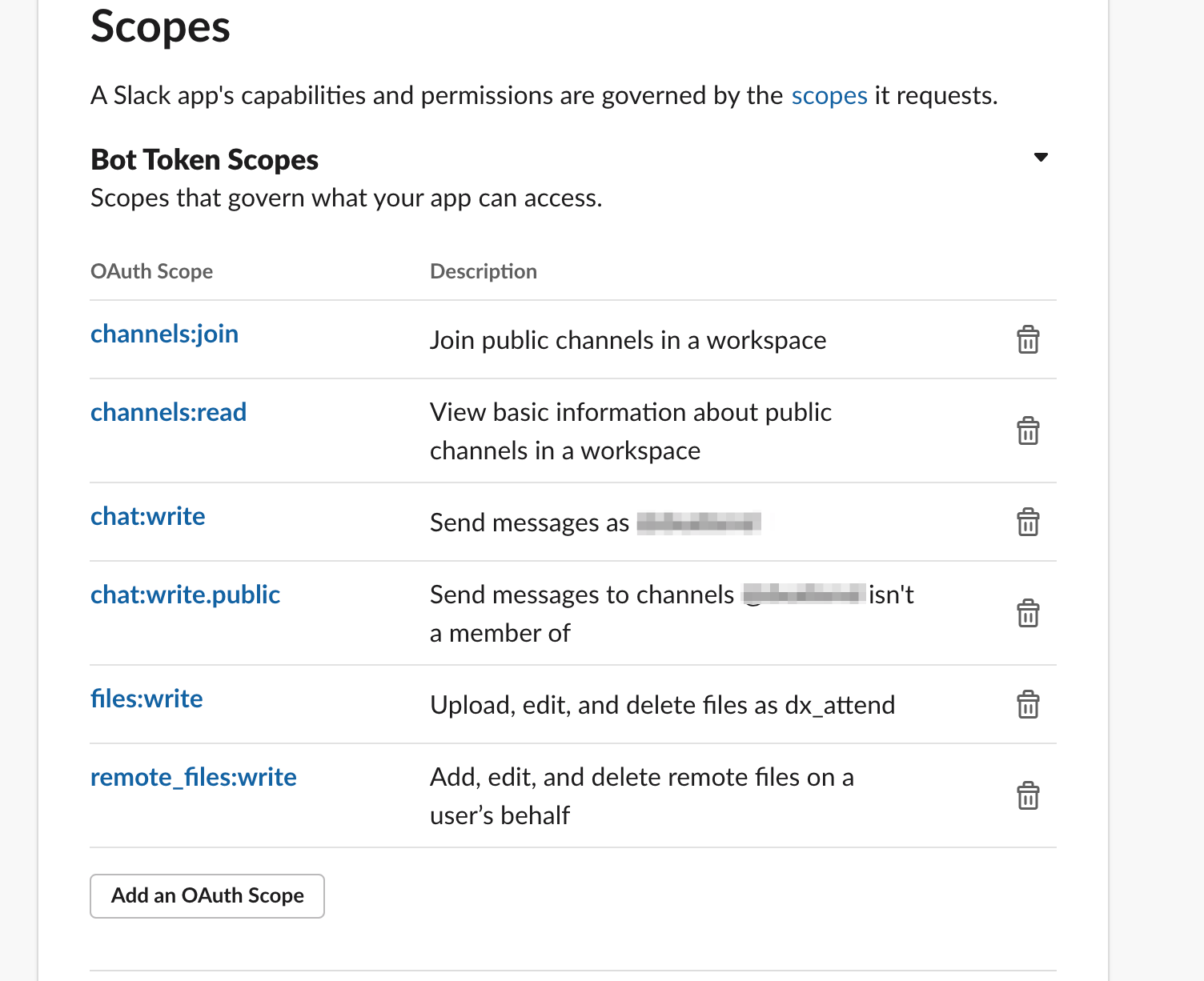Remove the chat:write.public scope

pos(1028,613)
